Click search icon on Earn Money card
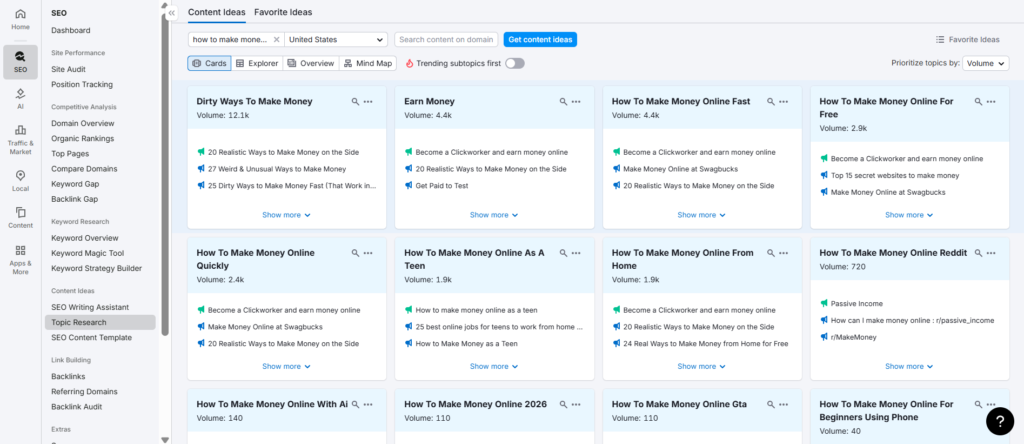Image resolution: width=1024 pixels, height=444 pixels. point(563,102)
